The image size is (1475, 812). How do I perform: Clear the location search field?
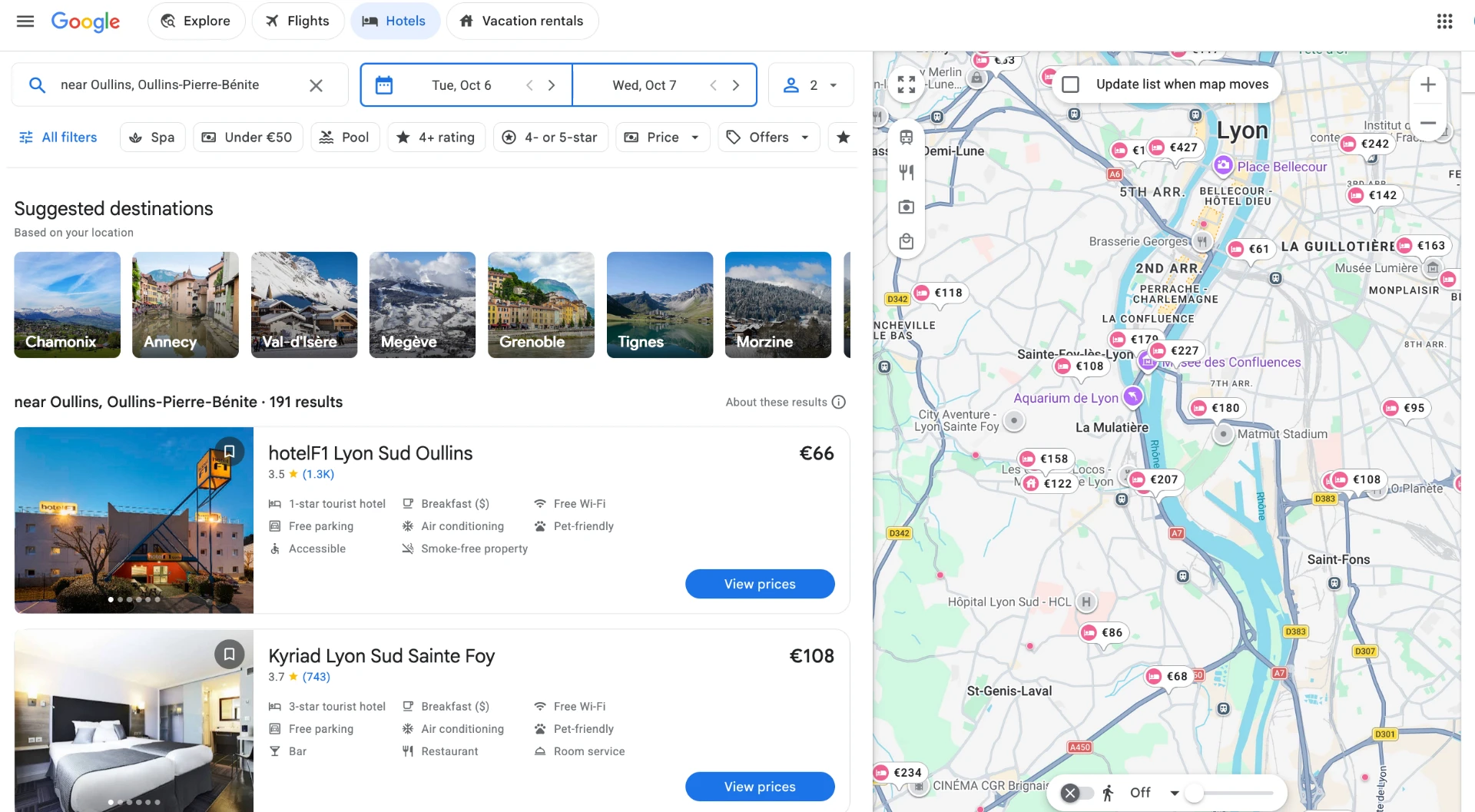[x=316, y=85]
